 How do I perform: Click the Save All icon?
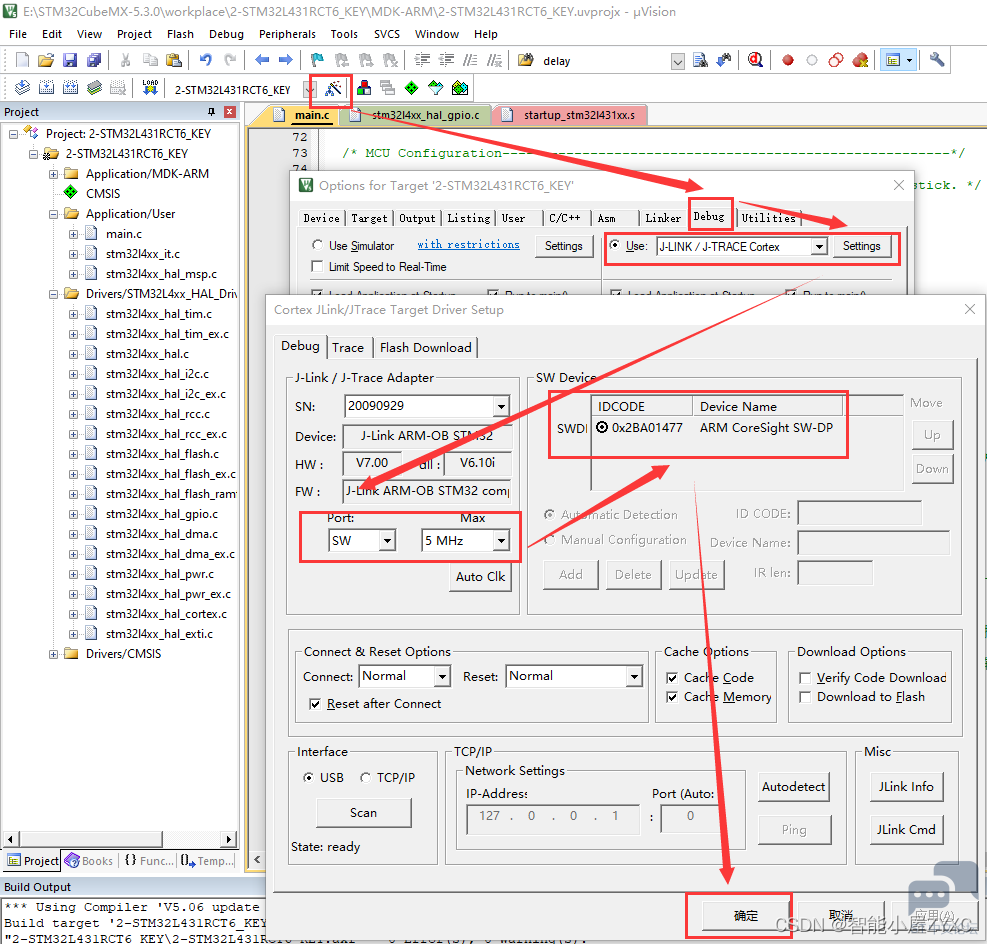(x=94, y=60)
